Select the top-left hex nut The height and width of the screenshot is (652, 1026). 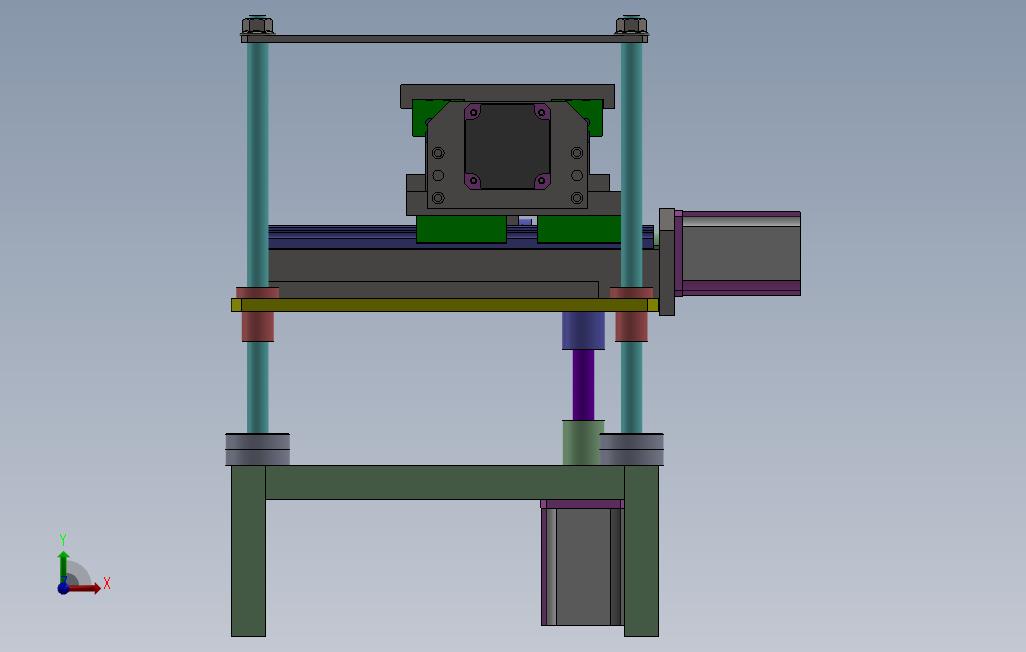pos(258,26)
